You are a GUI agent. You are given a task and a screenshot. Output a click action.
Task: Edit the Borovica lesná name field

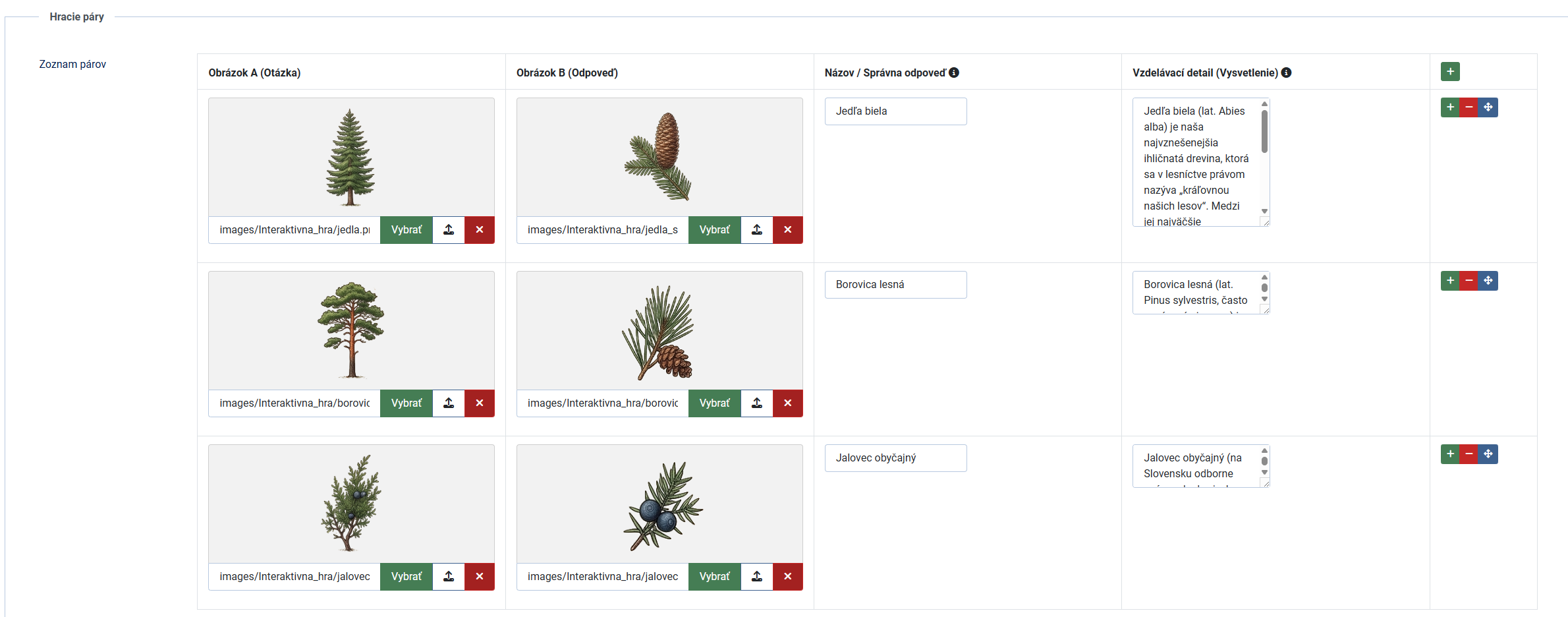point(896,285)
